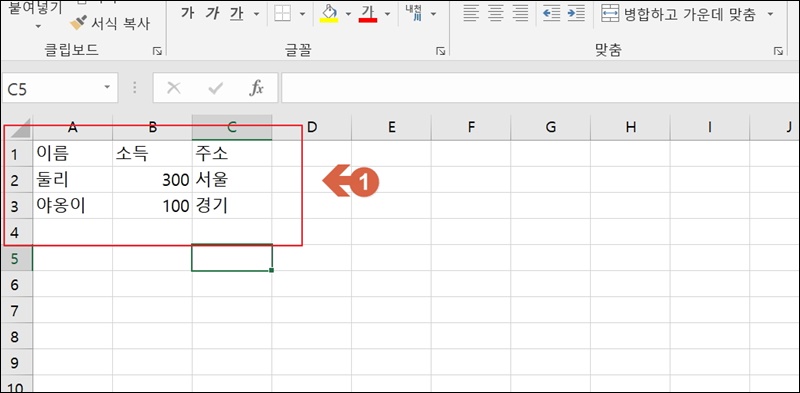This screenshot has height=393, width=800.
Task: Click the fill handle of cell C5
Action: 271,271
